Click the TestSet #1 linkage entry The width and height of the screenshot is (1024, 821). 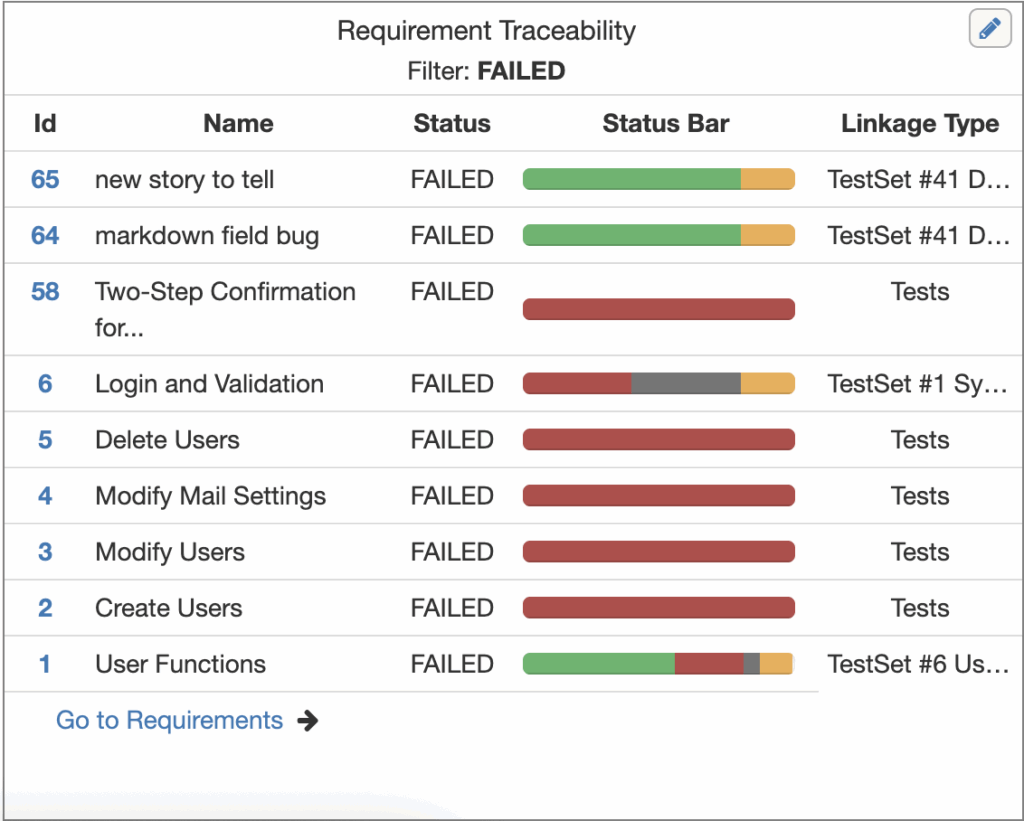(x=918, y=384)
